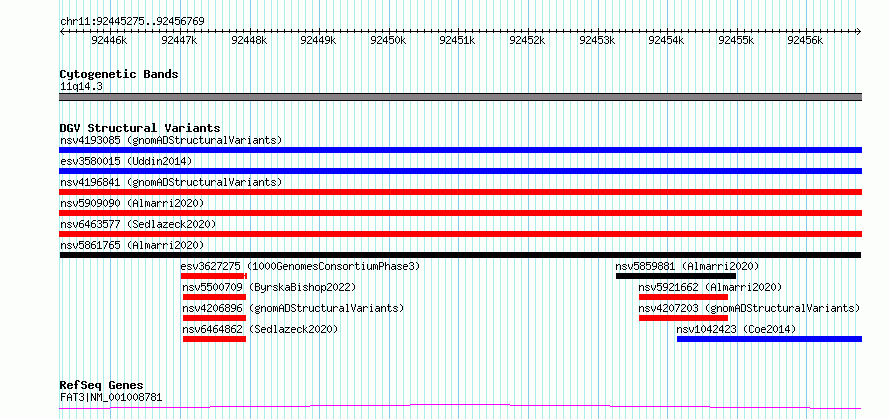Click the gray 11q14.3 cytogenetic band

[x=461, y=97]
